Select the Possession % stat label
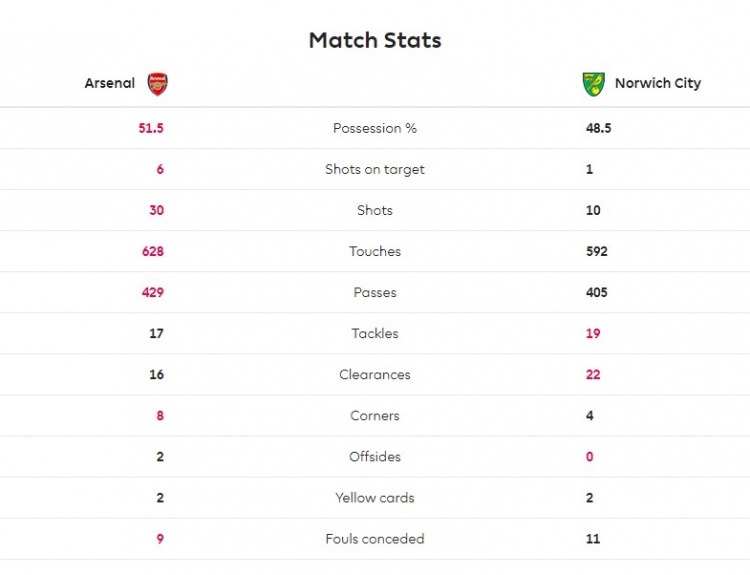The width and height of the screenshot is (750, 575). pyautogui.click(x=375, y=129)
